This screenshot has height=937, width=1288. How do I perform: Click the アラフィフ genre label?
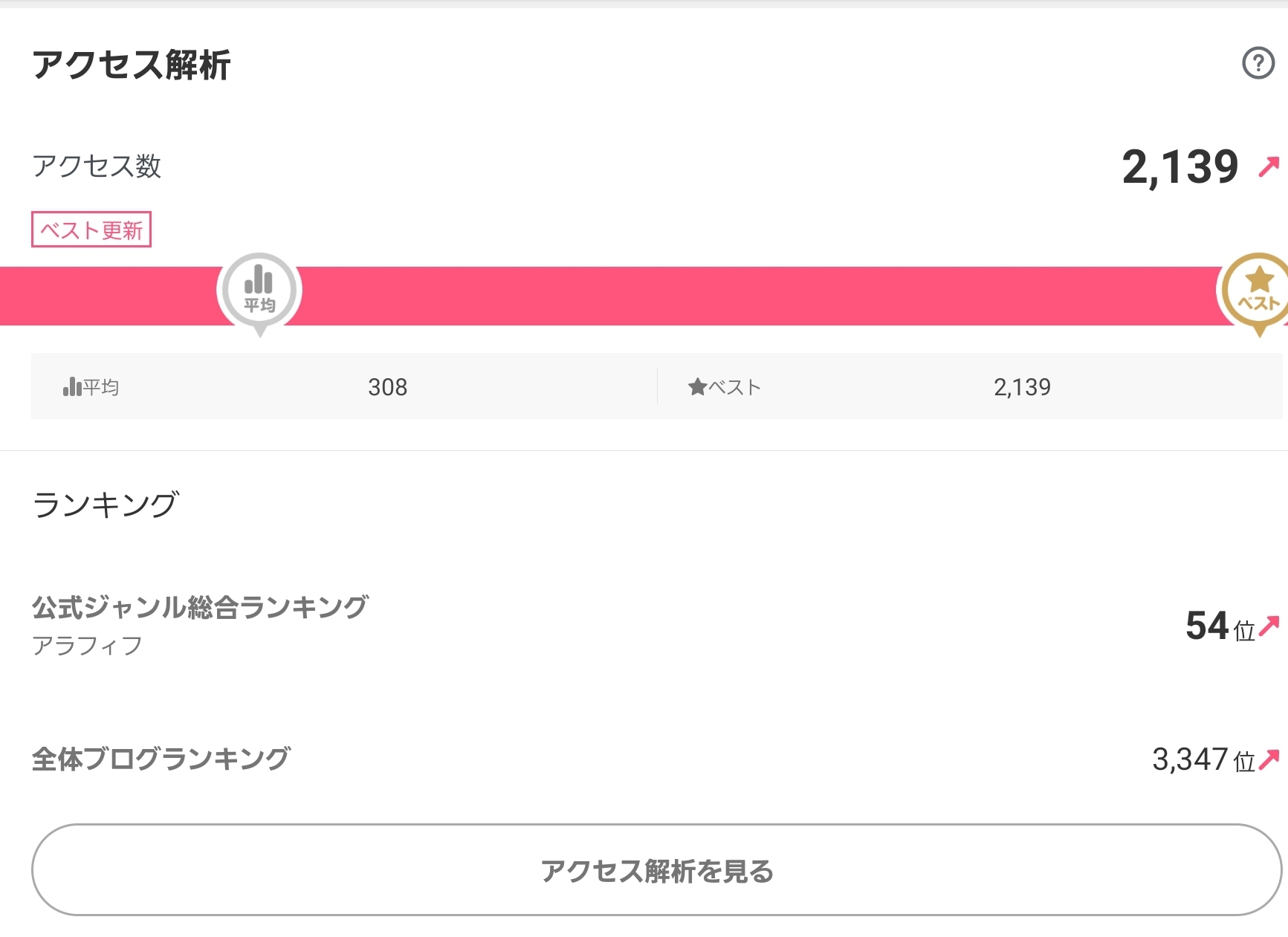pyautogui.click(x=87, y=646)
